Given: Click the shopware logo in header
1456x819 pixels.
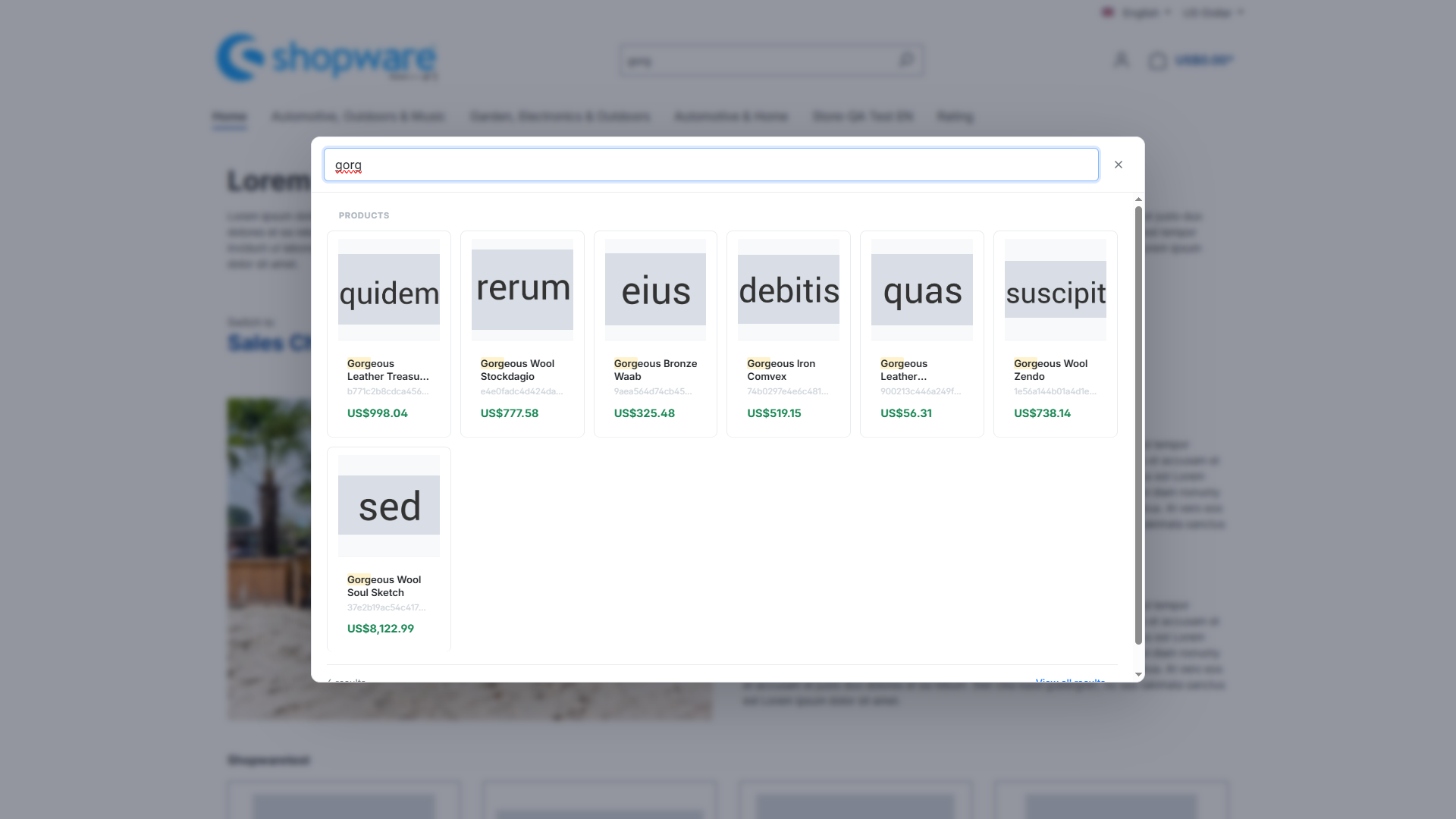Looking at the screenshot, I should [327, 57].
